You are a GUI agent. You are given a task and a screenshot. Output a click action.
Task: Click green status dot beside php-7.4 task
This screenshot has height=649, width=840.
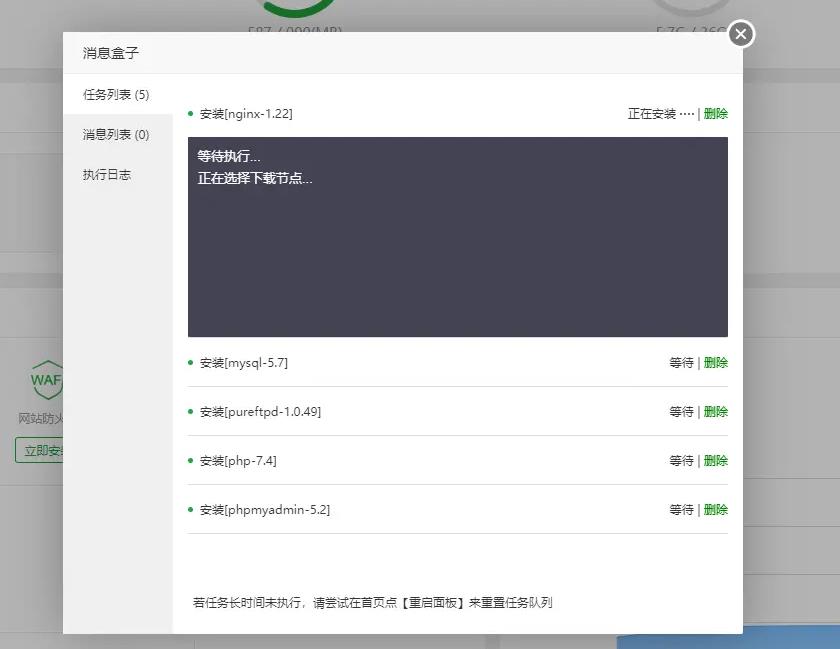192,460
